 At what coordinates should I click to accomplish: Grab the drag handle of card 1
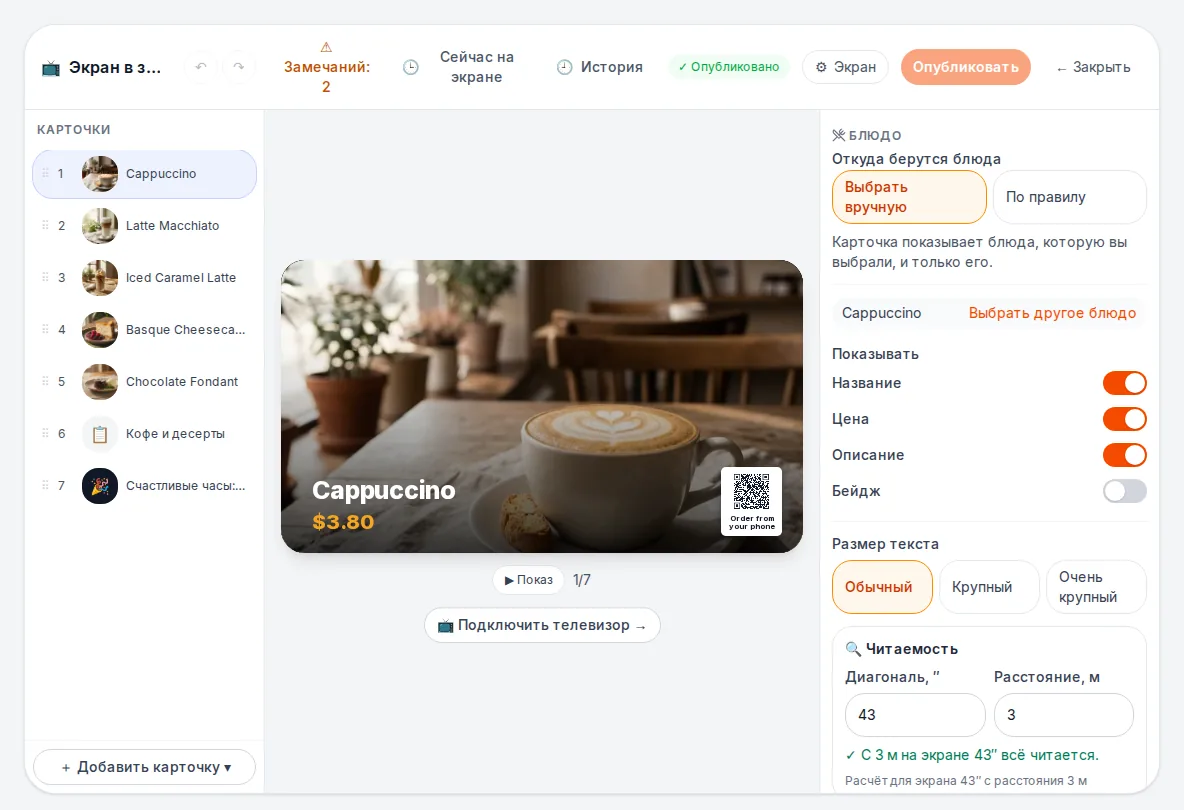(x=45, y=173)
